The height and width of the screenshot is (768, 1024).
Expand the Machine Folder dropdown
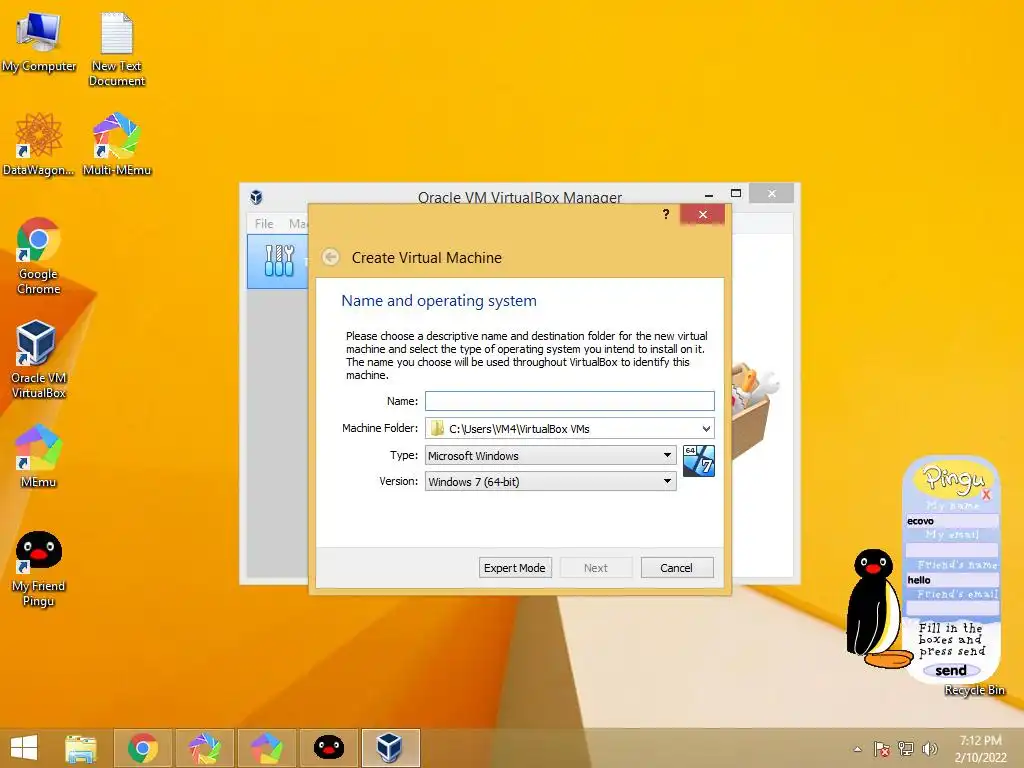pyautogui.click(x=706, y=428)
